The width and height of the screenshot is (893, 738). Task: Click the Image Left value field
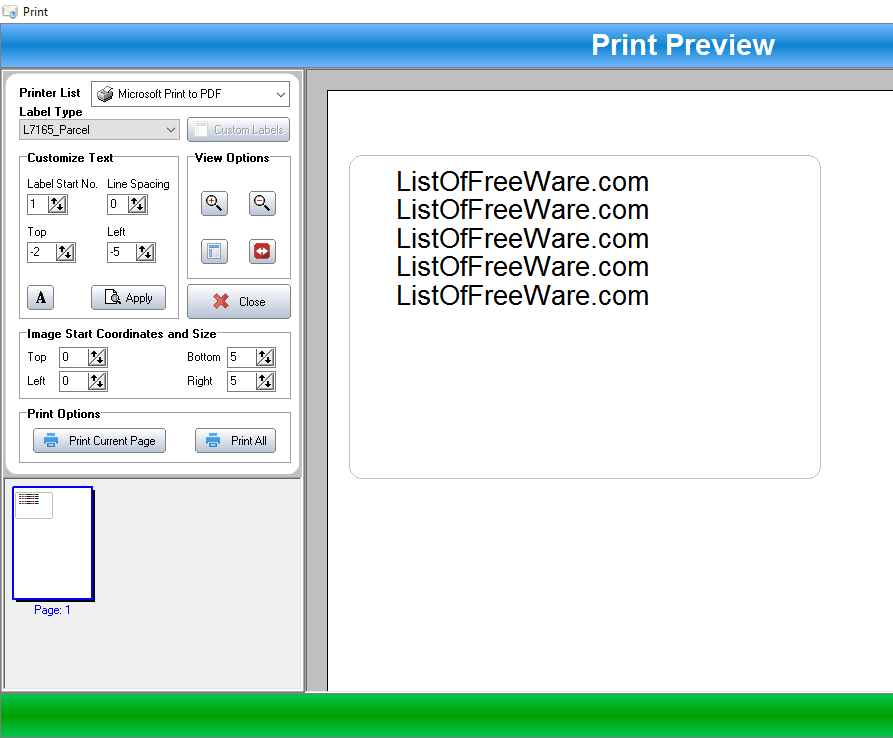coord(74,381)
